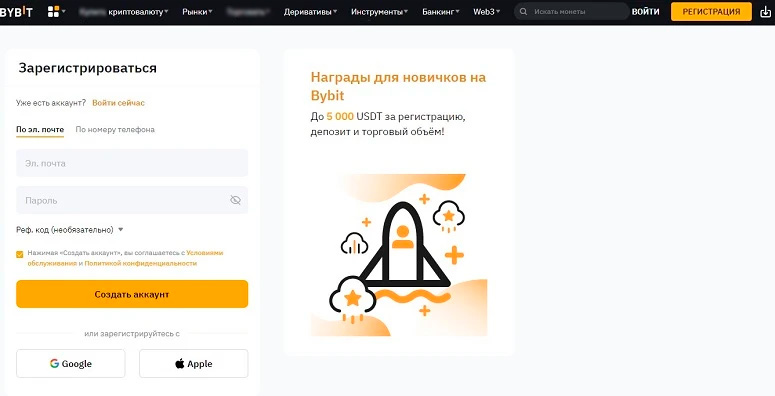The image size is (775, 396).
Task: Click the magnifier search icon
Action: [x=523, y=11]
